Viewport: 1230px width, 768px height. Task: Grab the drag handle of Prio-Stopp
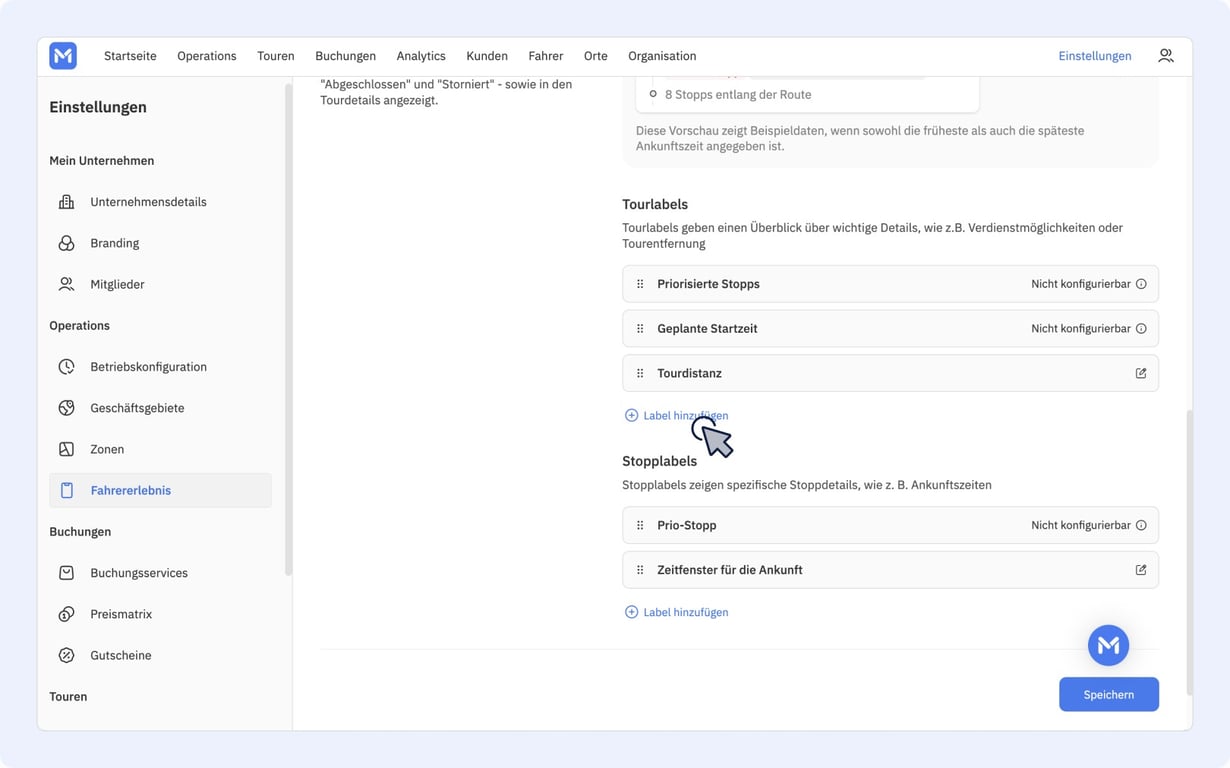click(640, 525)
